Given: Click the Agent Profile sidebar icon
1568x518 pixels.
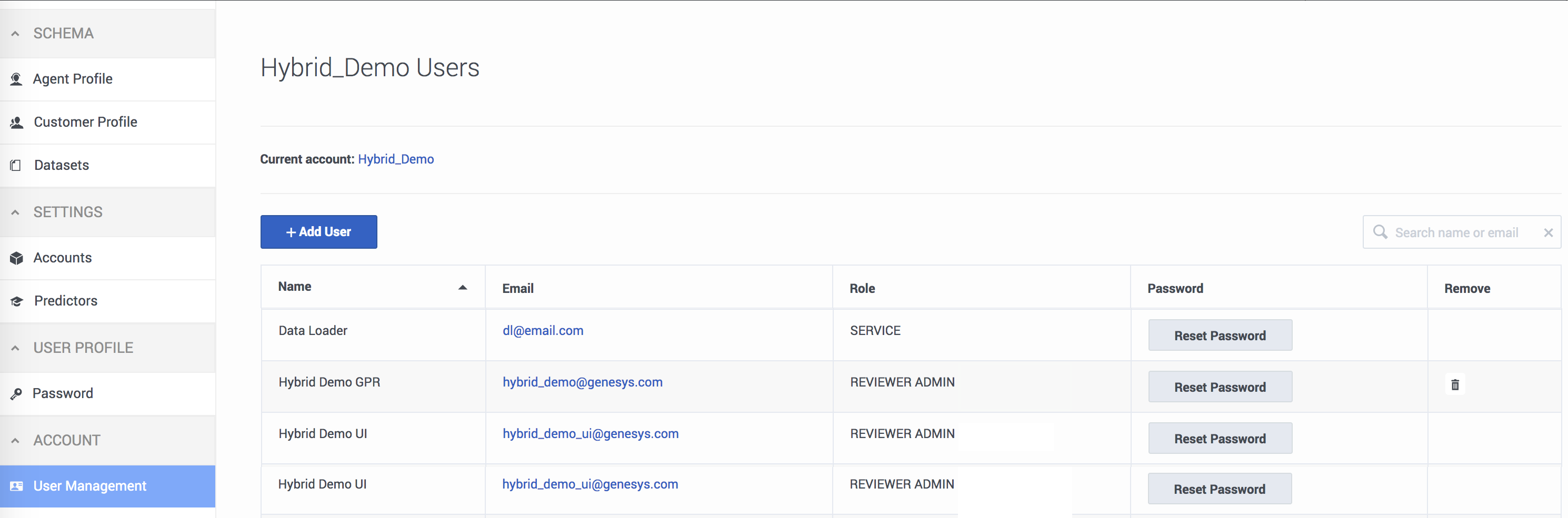Looking at the screenshot, I should tap(16, 79).
